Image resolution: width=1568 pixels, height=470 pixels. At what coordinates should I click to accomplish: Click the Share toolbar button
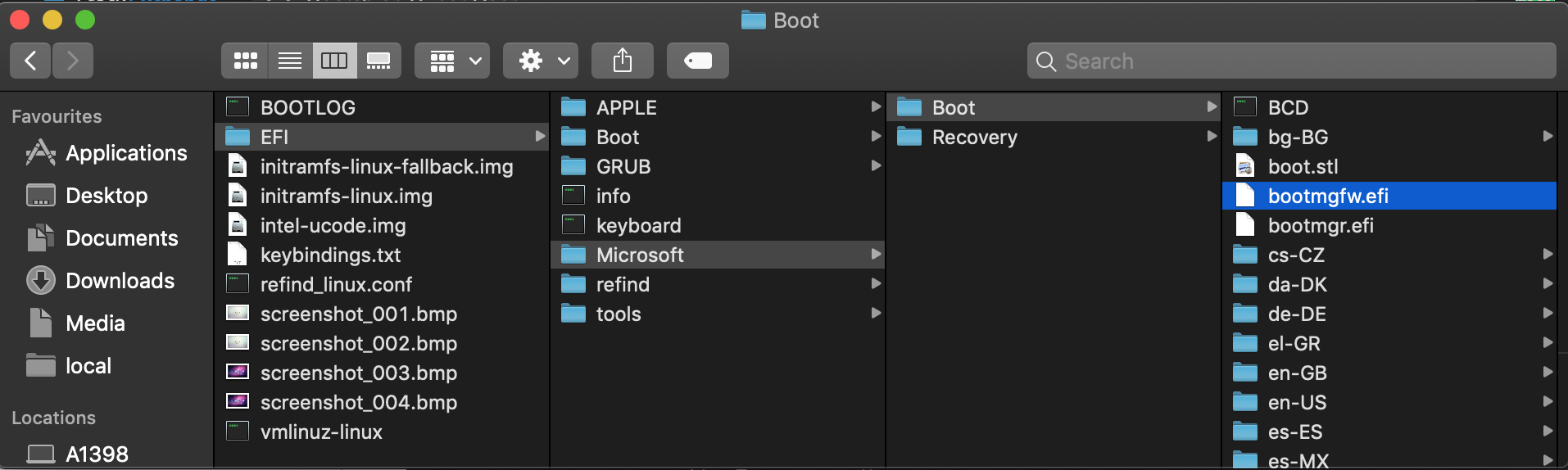pos(623,61)
